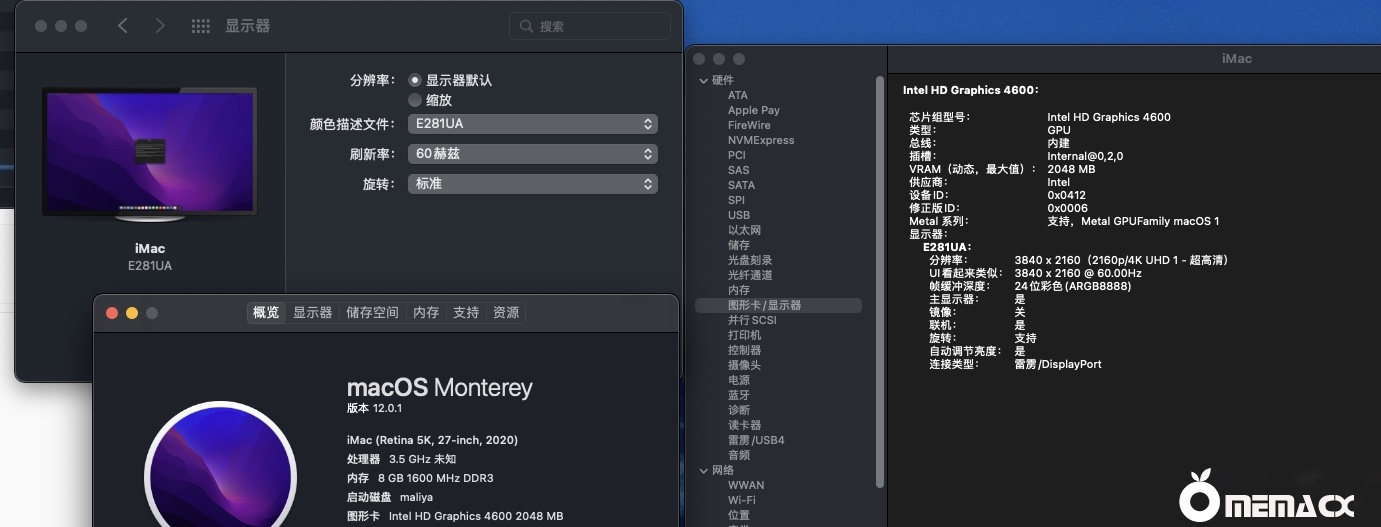The width and height of the screenshot is (1381, 527).
Task: Switch to the 储存空间 tab
Action: [372, 313]
